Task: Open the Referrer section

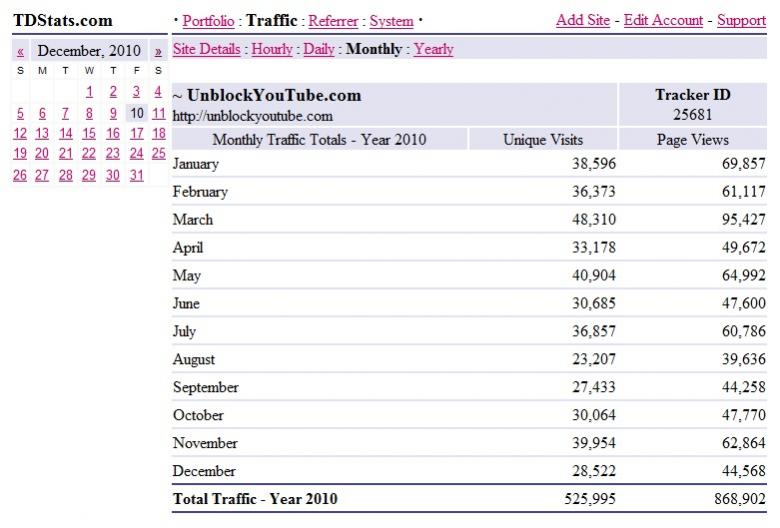Action: click(333, 20)
